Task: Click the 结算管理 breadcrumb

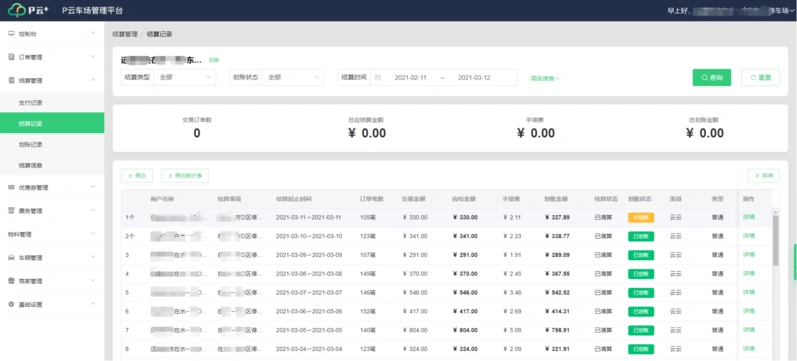Action: [x=125, y=34]
